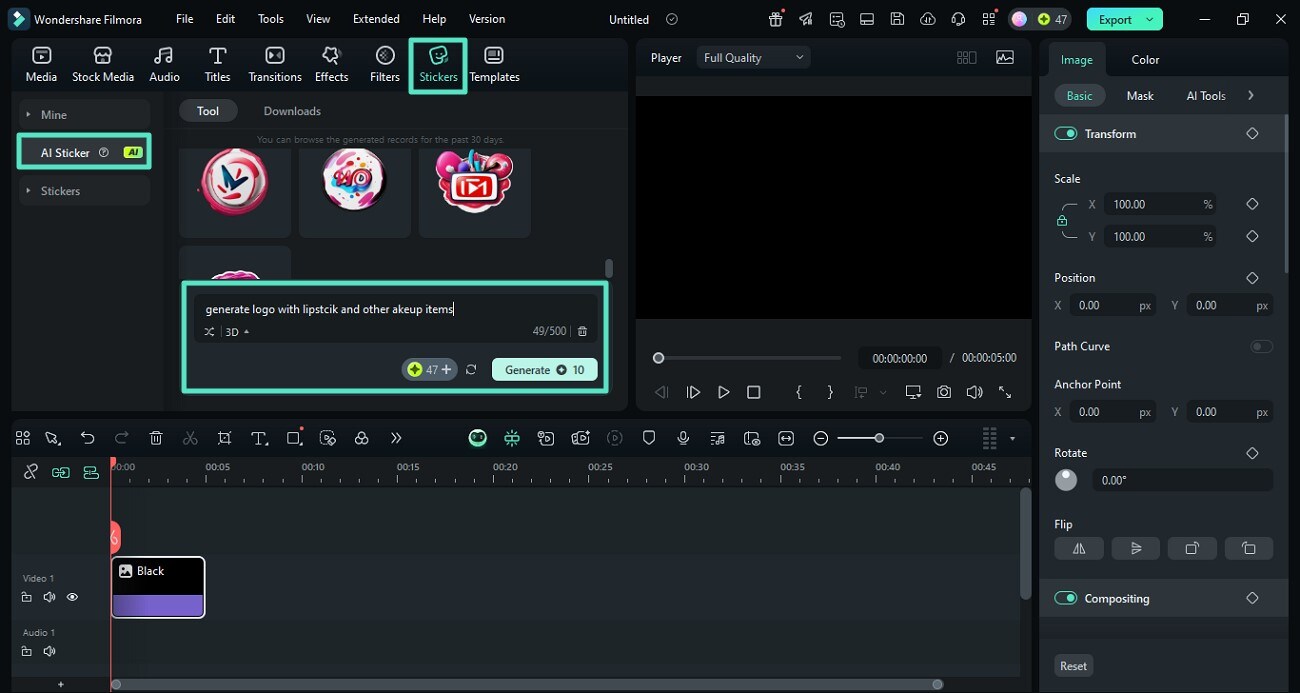Click the shuffle random prompt icon
Screen dimensions: 1300x693
coord(209,332)
